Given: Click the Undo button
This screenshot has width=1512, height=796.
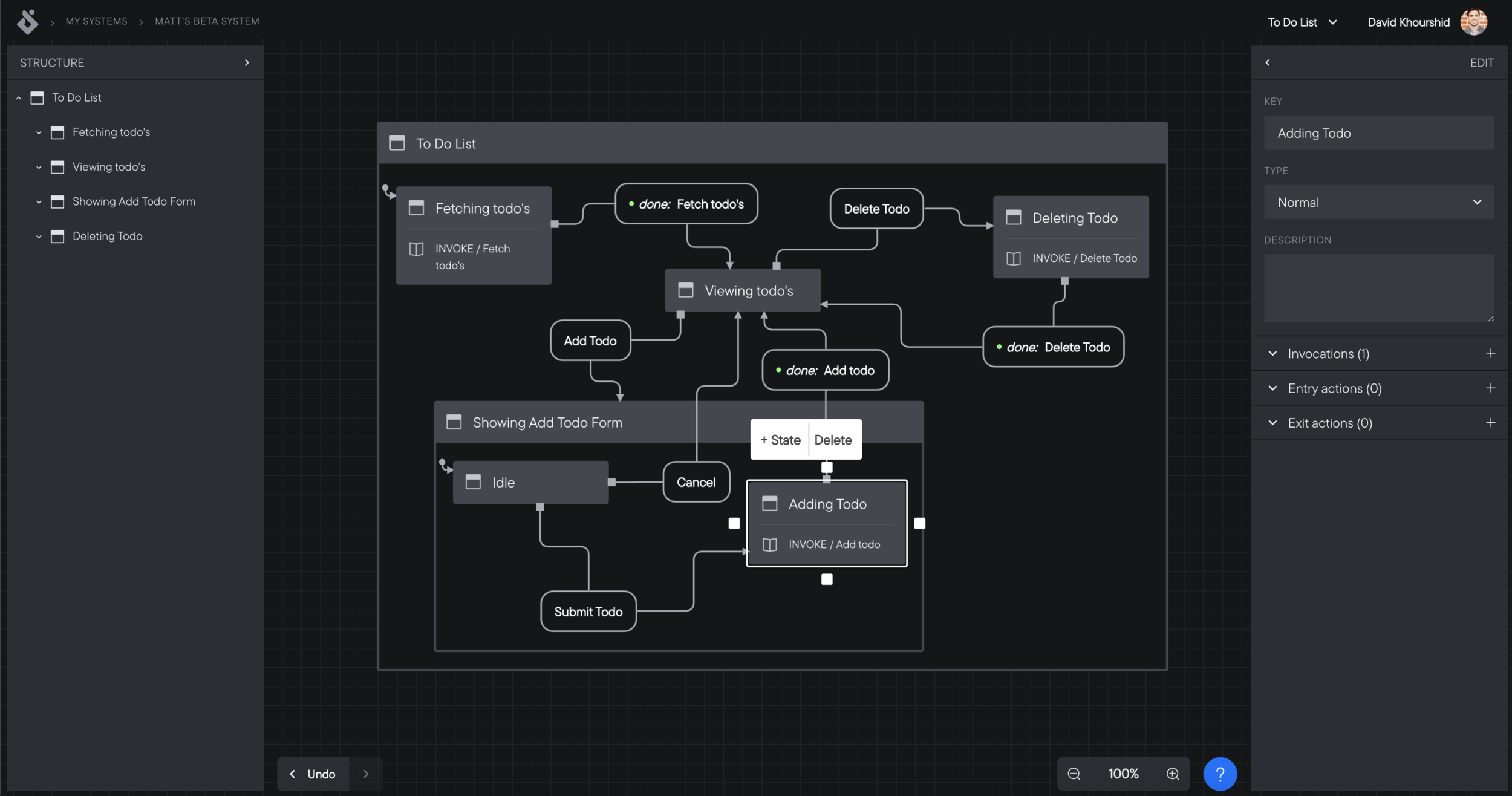Looking at the screenshot, I should point(313,774).
